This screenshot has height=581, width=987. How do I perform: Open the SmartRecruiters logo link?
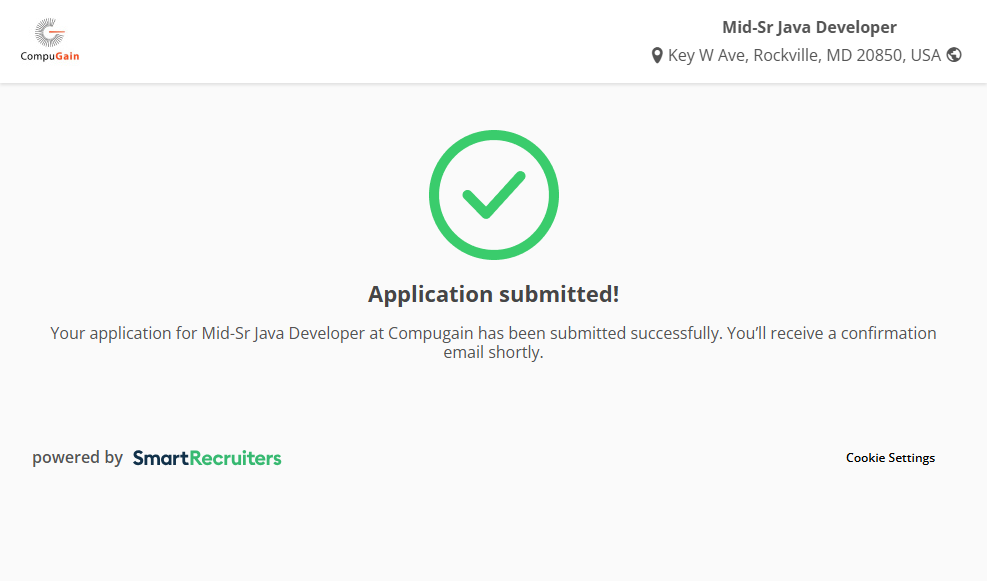pos(207,458)
